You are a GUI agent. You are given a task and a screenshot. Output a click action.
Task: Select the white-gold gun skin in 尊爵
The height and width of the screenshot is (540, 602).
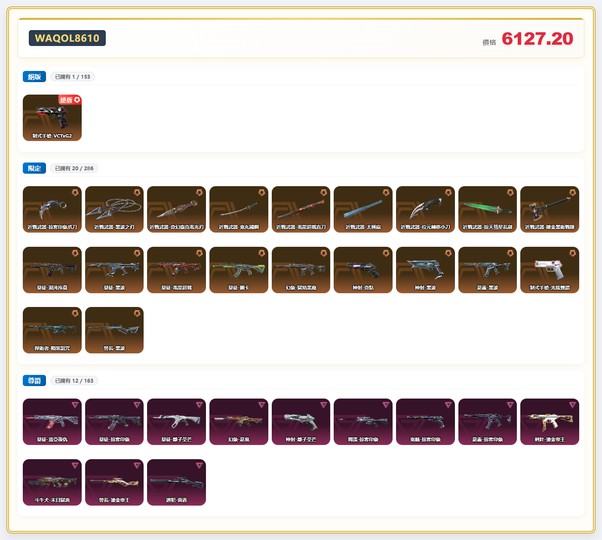pyautogui.click(x=549, y=422)
